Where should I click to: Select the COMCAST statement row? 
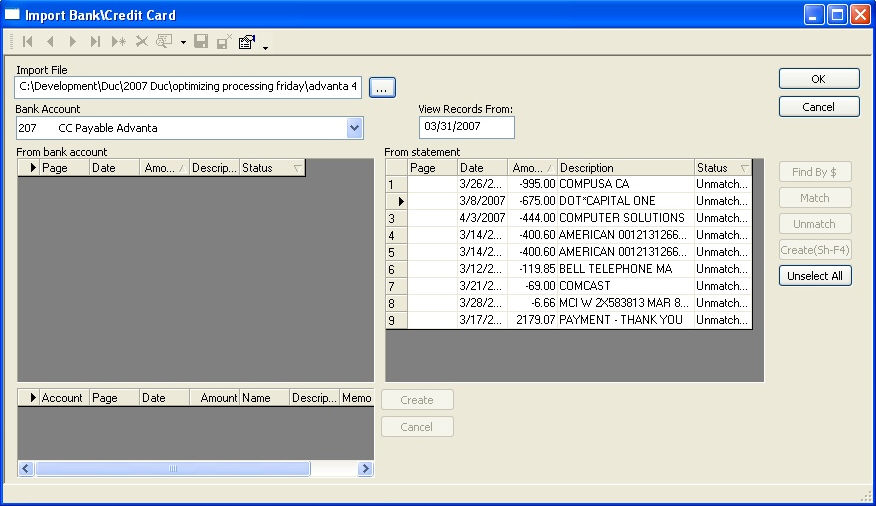click(x=569, y=286)
